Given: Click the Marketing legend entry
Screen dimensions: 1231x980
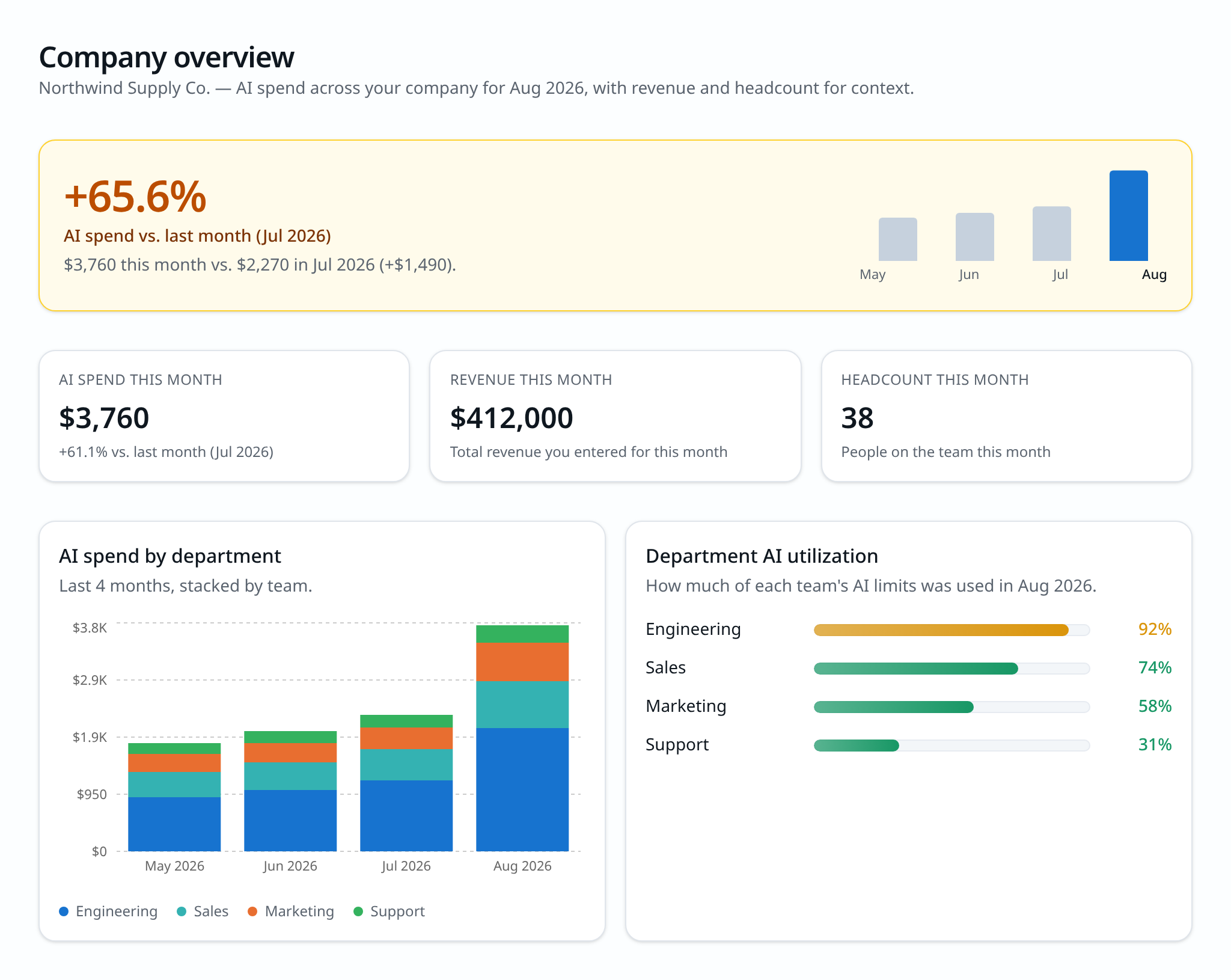Looking at the screenshot, I should pos(291,911).
